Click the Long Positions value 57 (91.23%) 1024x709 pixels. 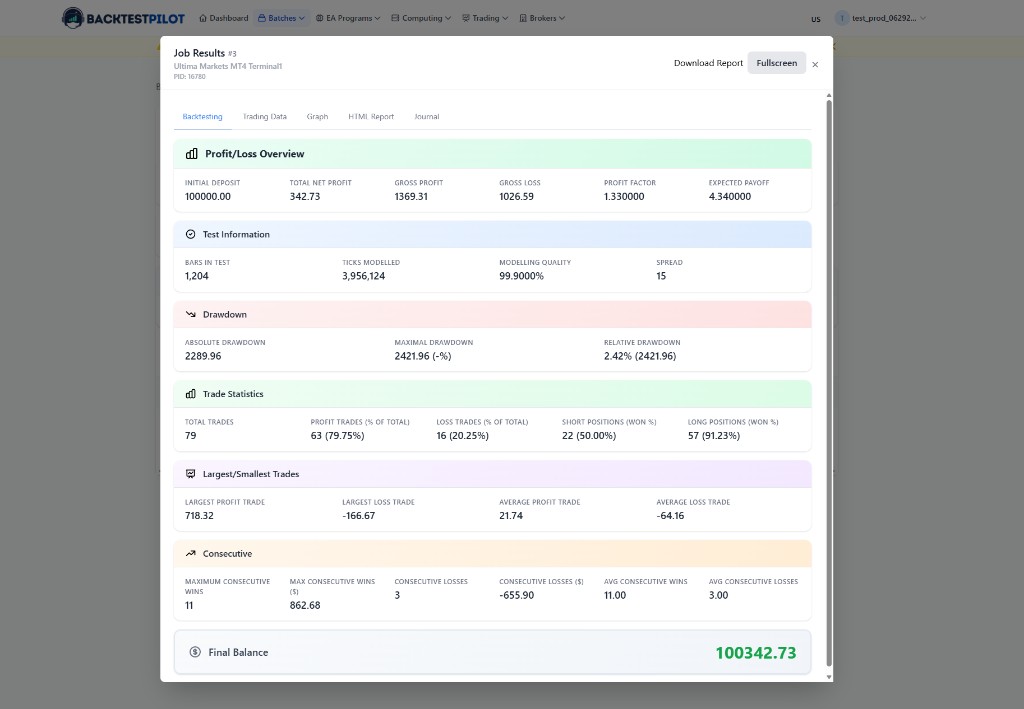pyautogui.click(x=714, y=435)
